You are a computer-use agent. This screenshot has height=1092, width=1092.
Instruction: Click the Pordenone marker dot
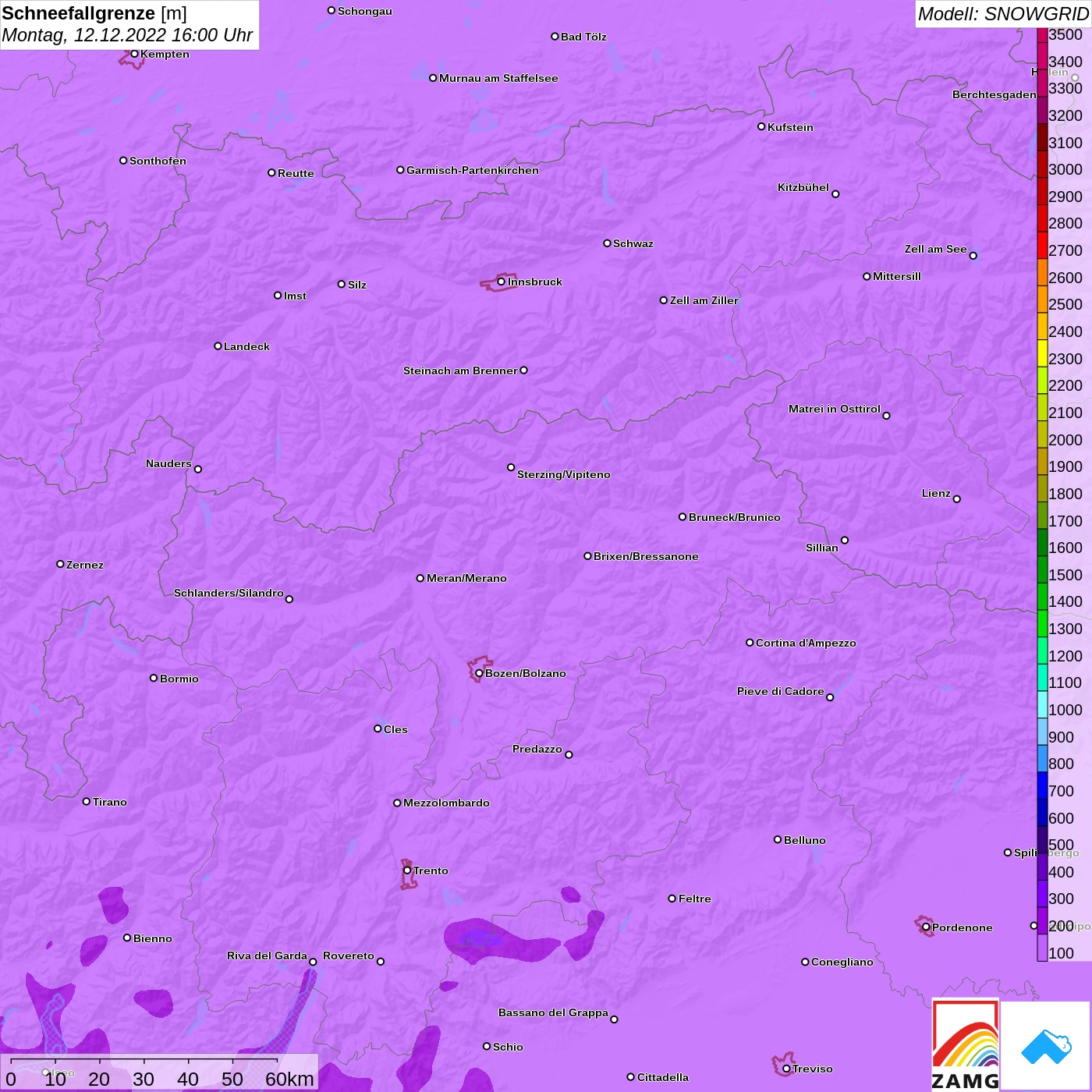(926, 927)
